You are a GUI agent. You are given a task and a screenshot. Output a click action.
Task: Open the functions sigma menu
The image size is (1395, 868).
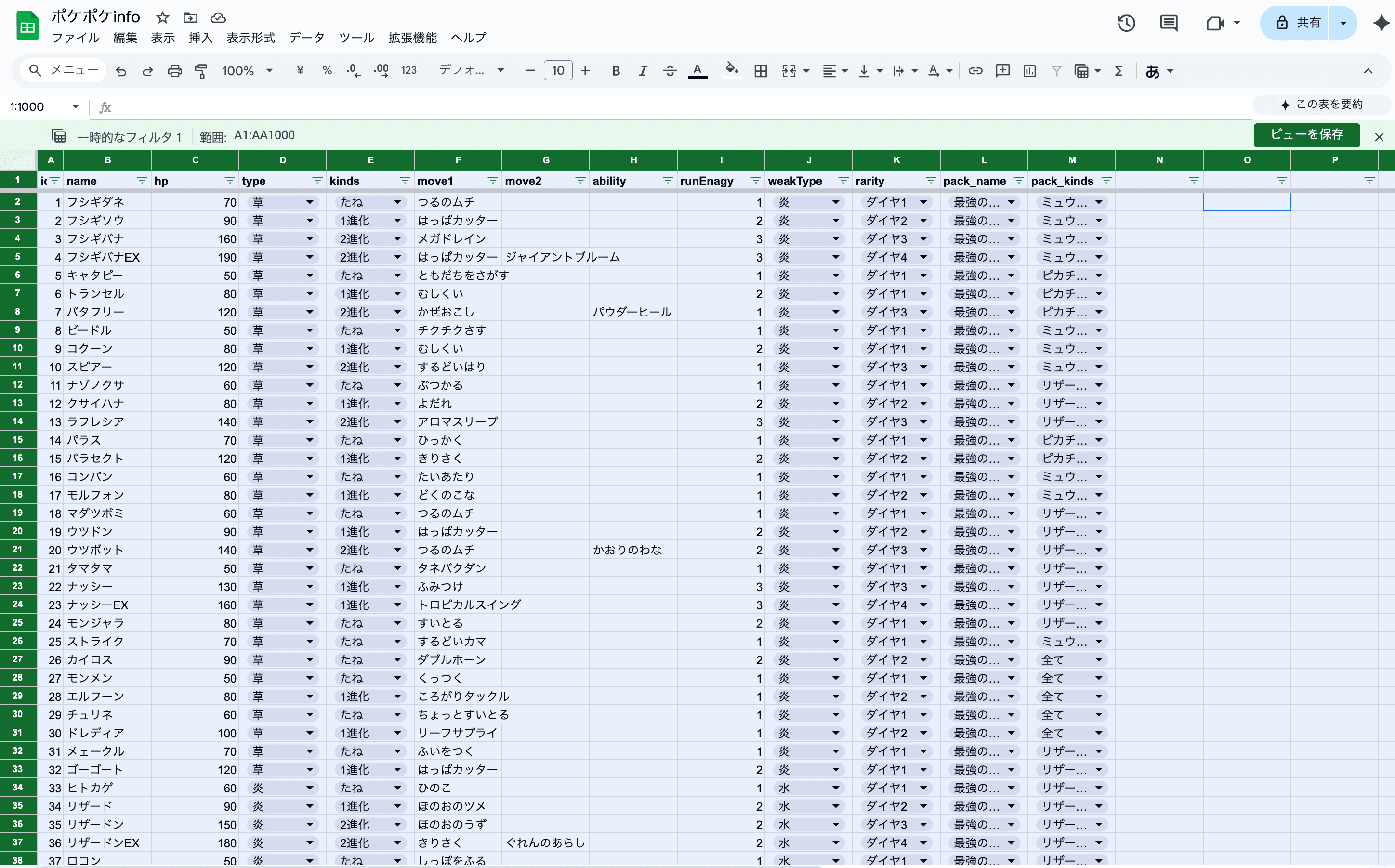[1119, 71]
